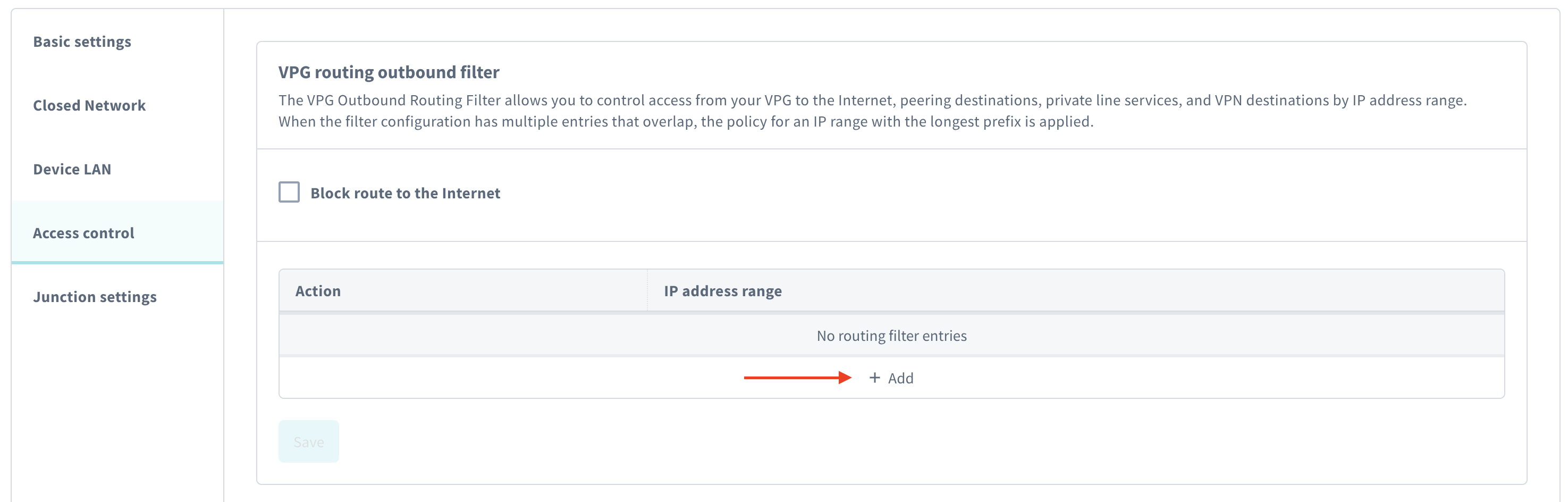Screen dimensions: 1568x502
Task: Apply changes with the Save button
Action: coord(309,441)
